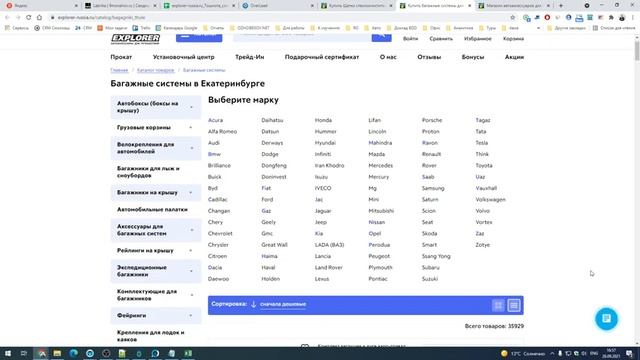Open Edge browser from taskbar
640x360 pixels.
[x=73, y=353]
